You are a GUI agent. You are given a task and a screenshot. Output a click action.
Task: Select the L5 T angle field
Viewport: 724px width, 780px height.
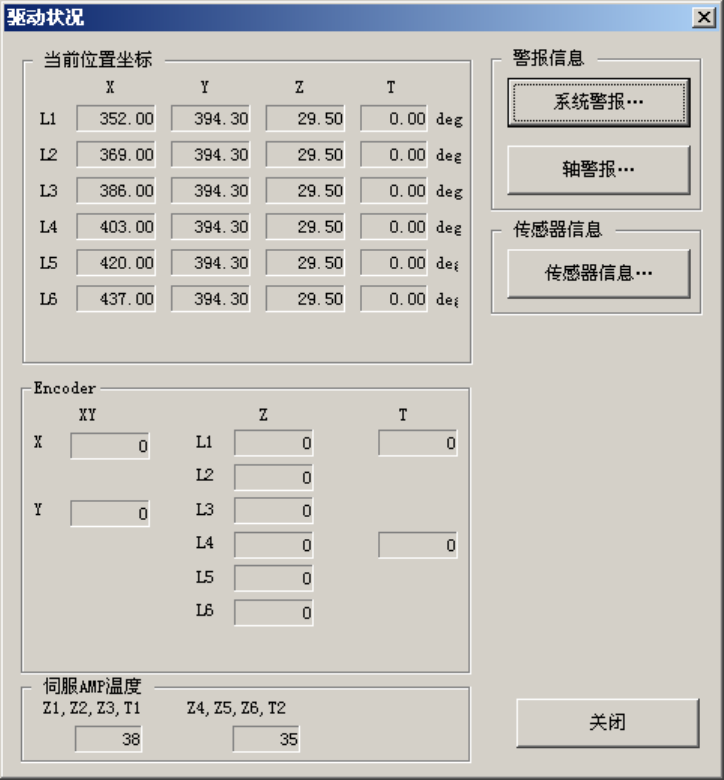coord(394,263)
